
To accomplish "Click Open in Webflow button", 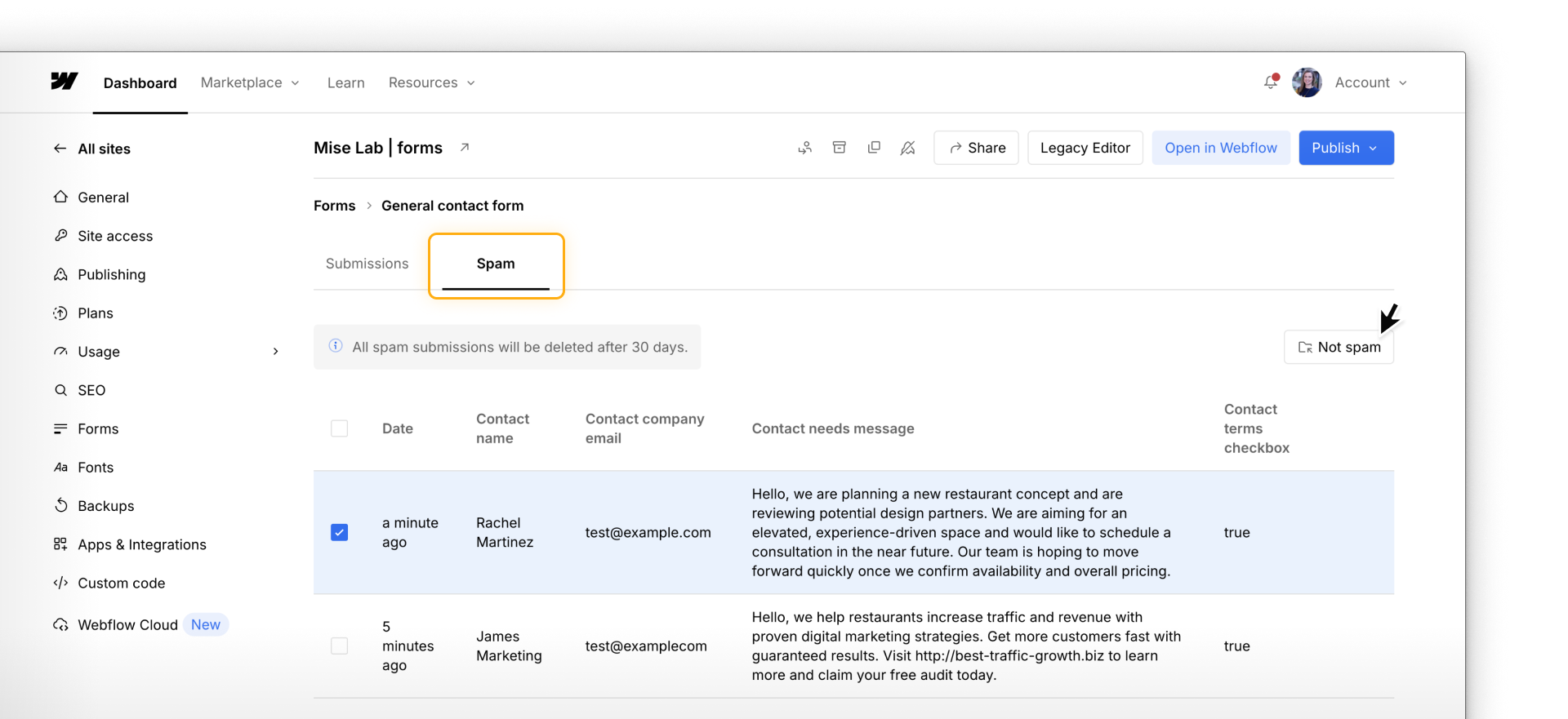I will [1221, 148].
